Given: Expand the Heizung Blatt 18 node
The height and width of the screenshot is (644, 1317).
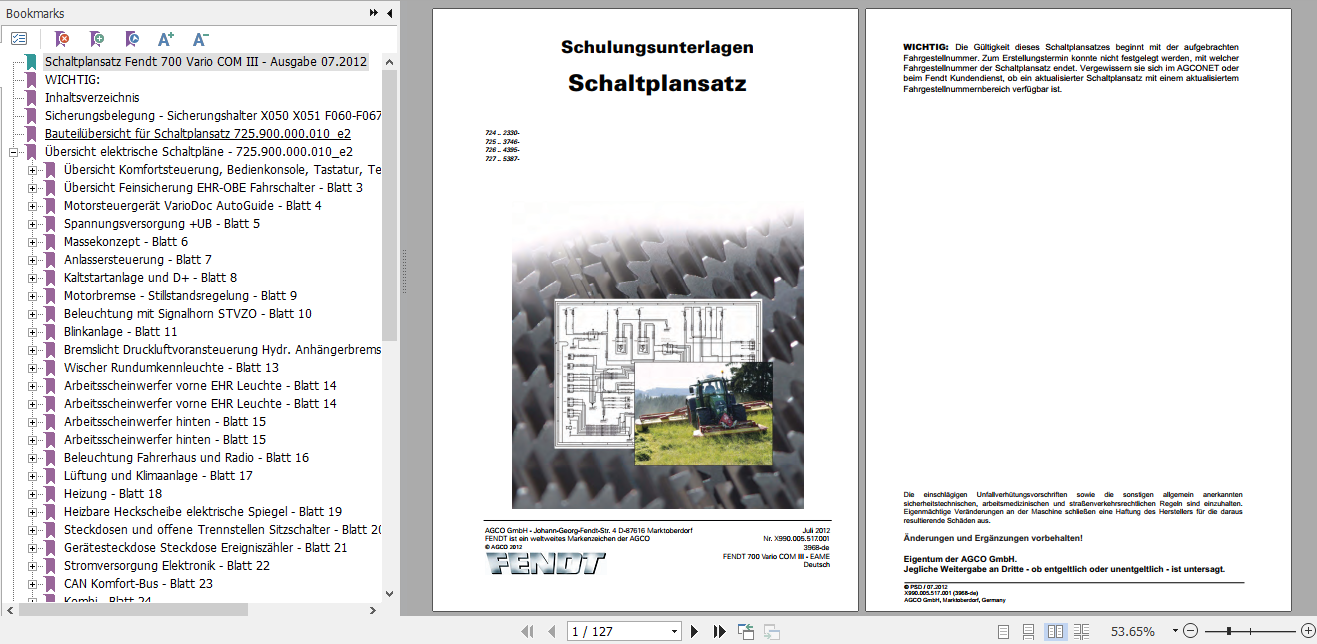Looking at the screenshot, I should 33,494.
